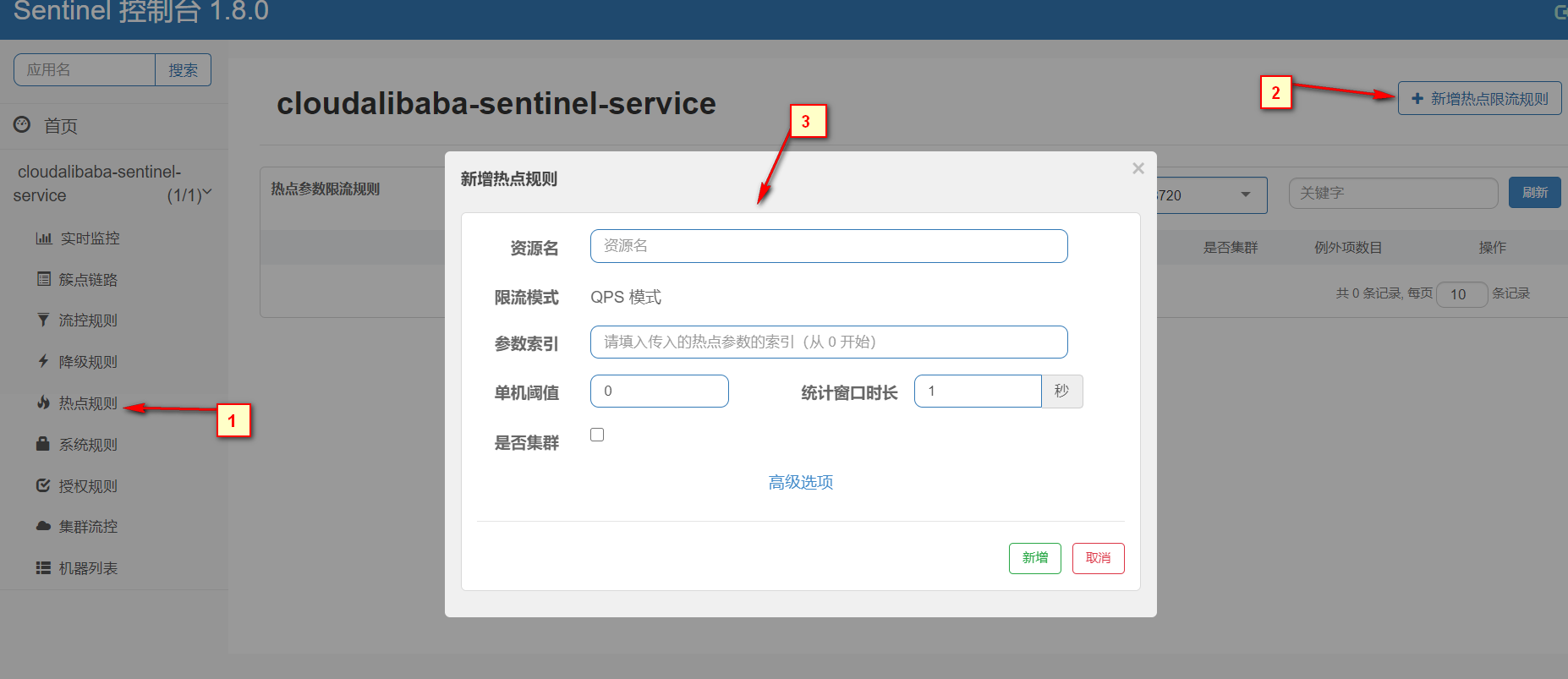Screen dimensions: 1568x679
Task: Expand the 高级选项 advanced options
Action: pos(800,482)
